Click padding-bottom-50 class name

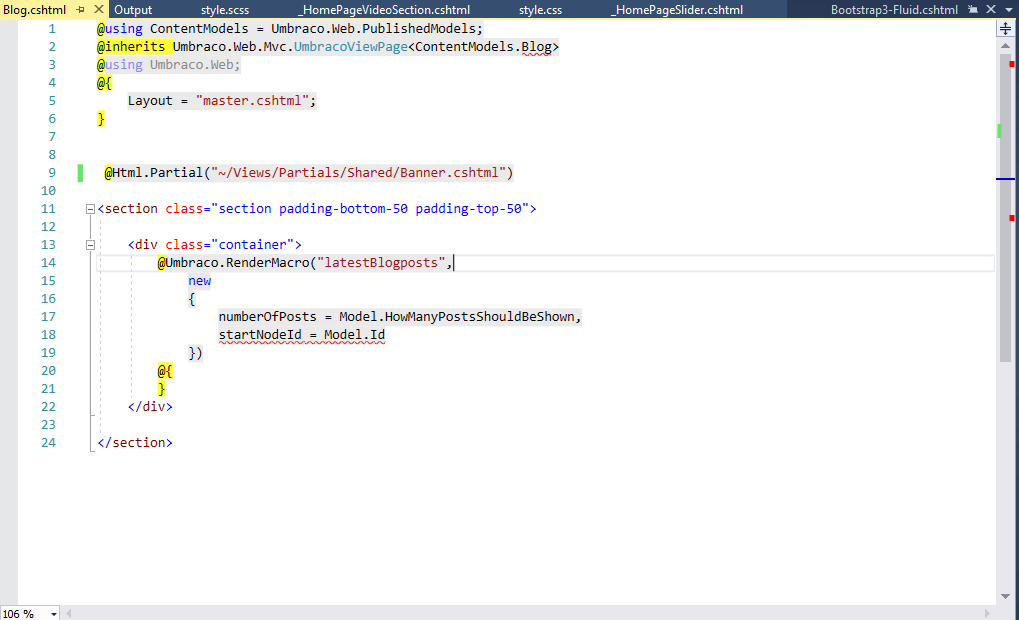point(343,209)
